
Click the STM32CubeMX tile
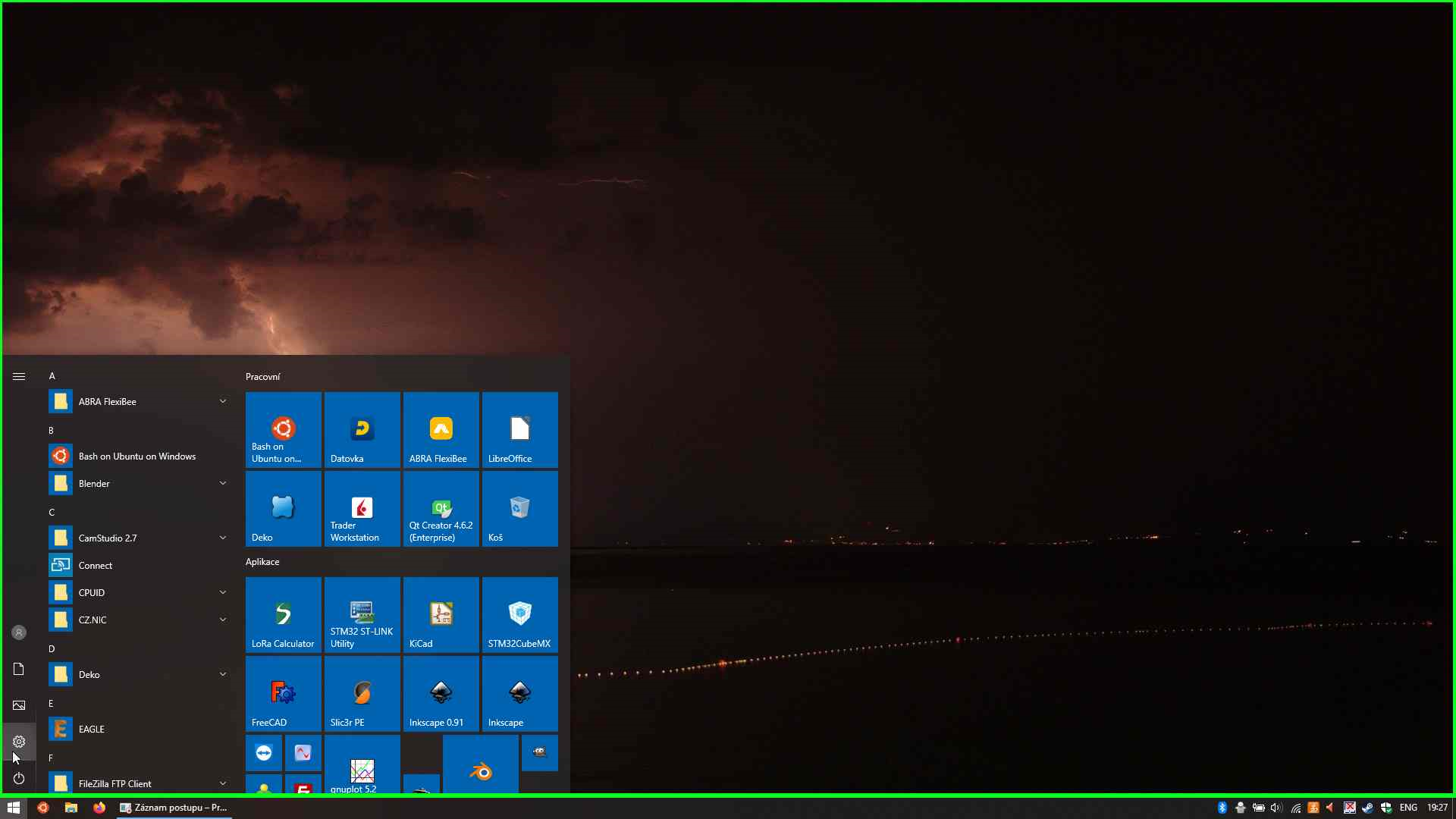[x=519, y=614]
